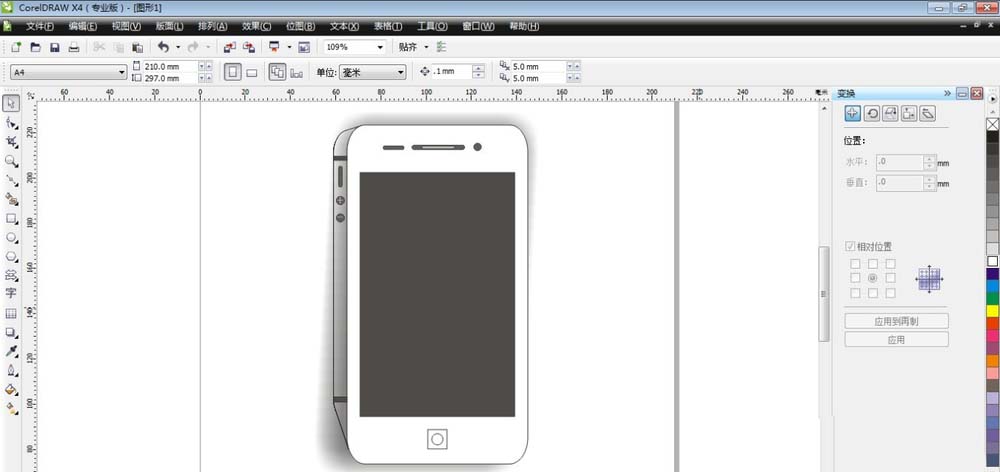Image resolution: width=1000 pixels, height=472 pixels.
Task: Create a new document
Action: pyautogui.click(x=17, y=47)
